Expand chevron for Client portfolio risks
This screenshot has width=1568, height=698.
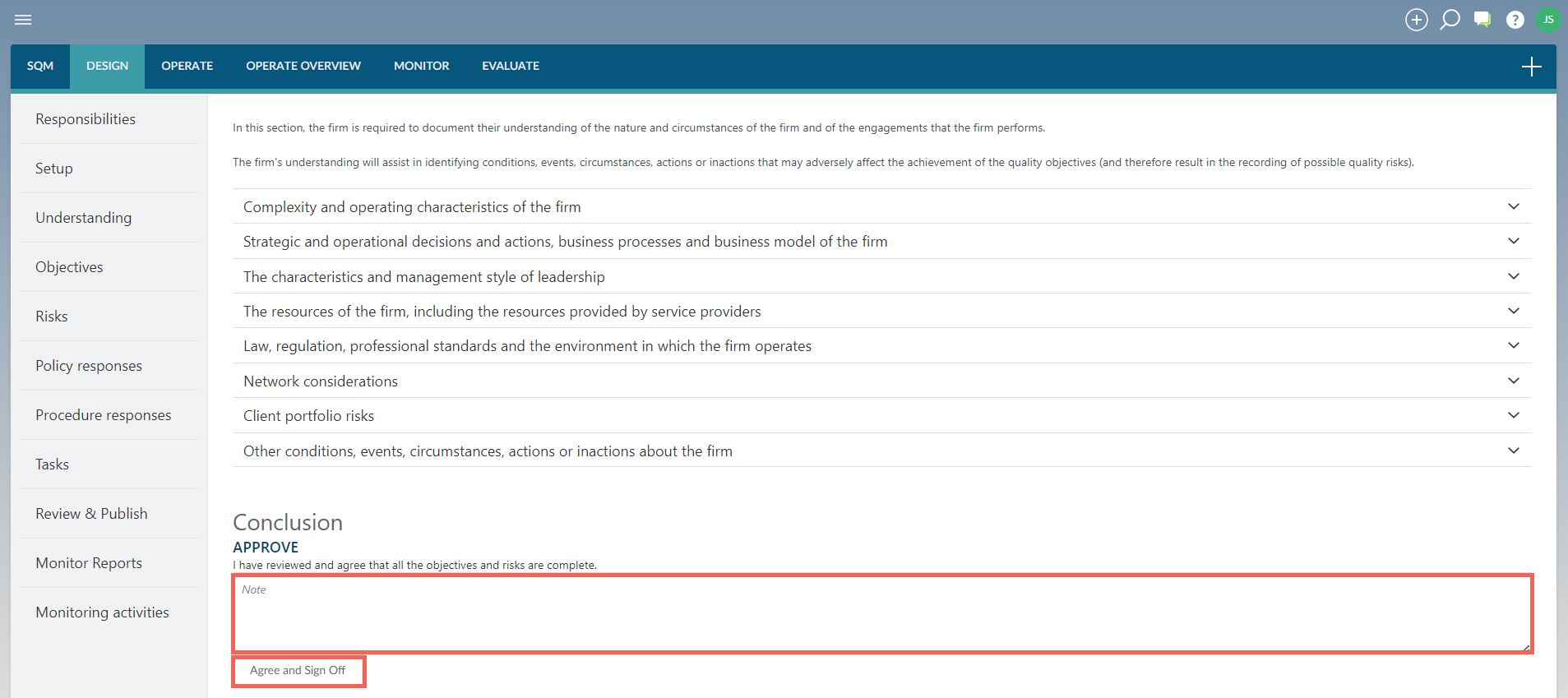pyautogui.click(x=1513, y=415)
